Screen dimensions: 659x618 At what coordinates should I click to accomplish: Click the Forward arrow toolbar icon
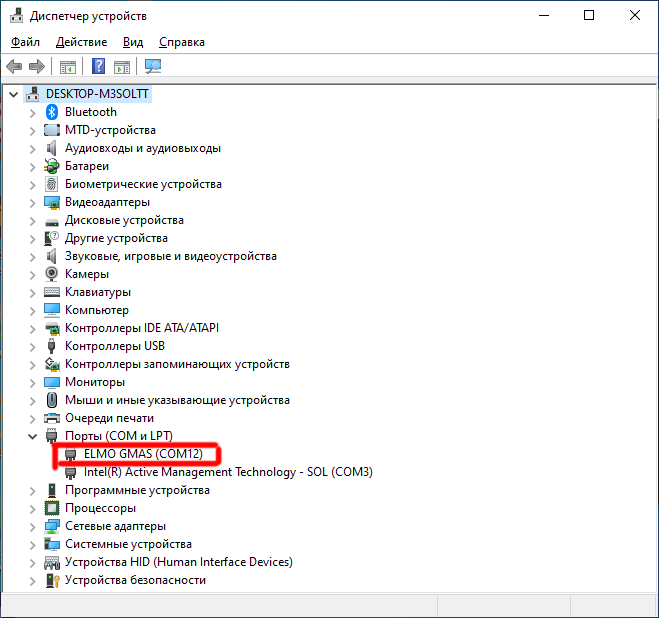(37, 66)
